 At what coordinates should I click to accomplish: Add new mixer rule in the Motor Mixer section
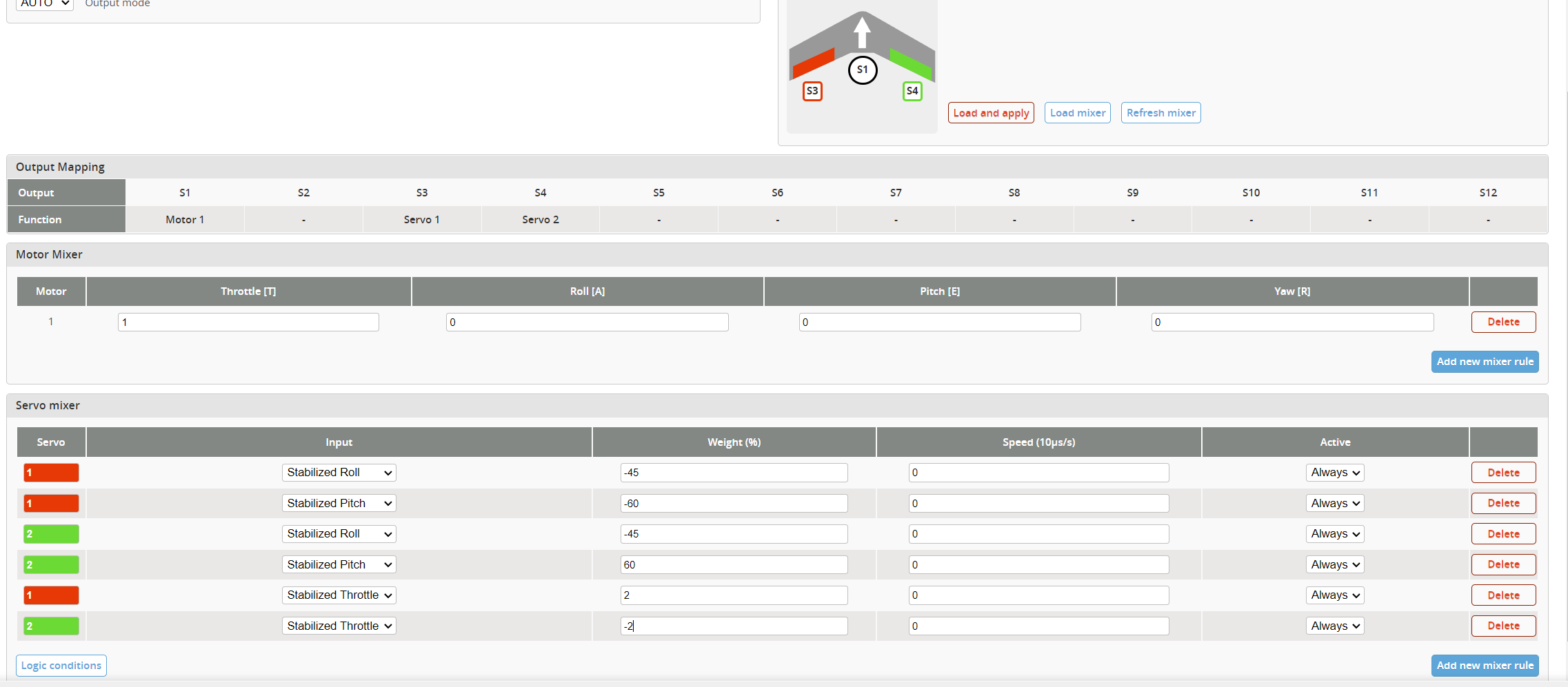coord(1485,361)
